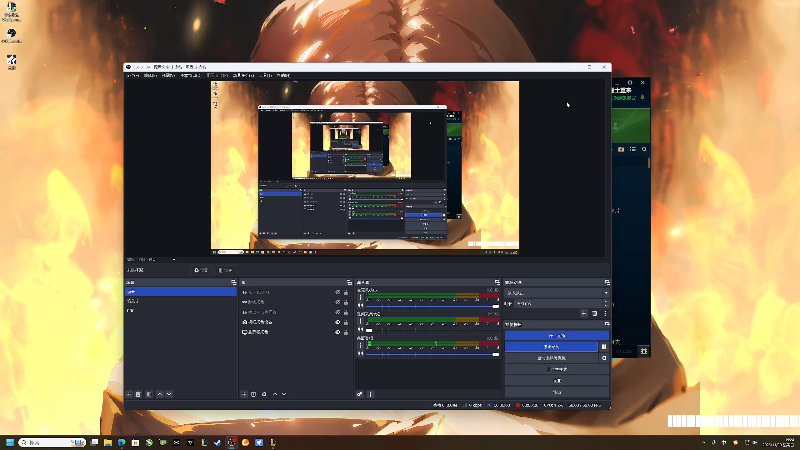Viewport: 800px width, 450px height.
Task: Mute the second audio mixer channel
Action: (x=361, y=330)
